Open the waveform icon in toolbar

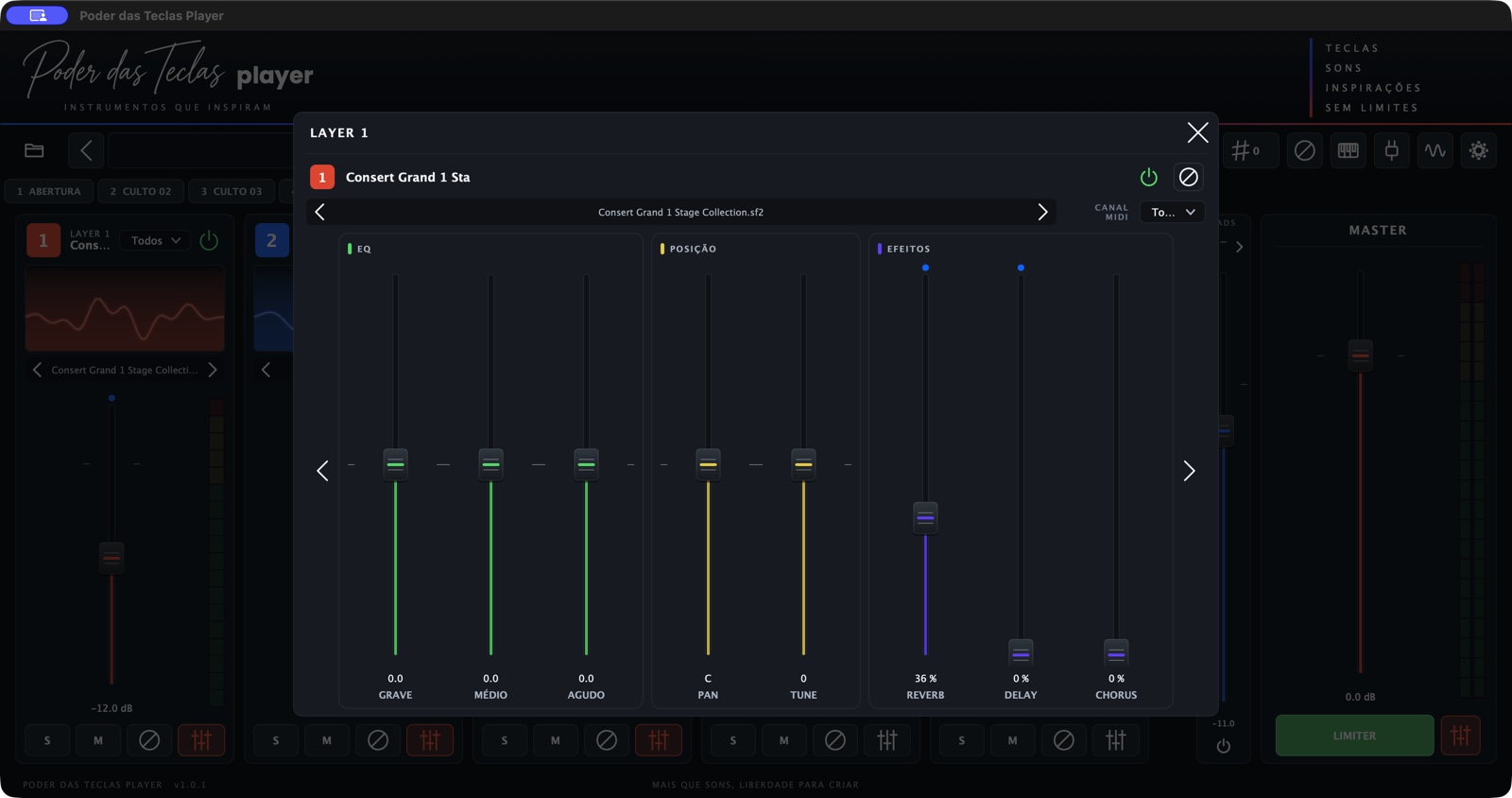(x=1435, y=150)
